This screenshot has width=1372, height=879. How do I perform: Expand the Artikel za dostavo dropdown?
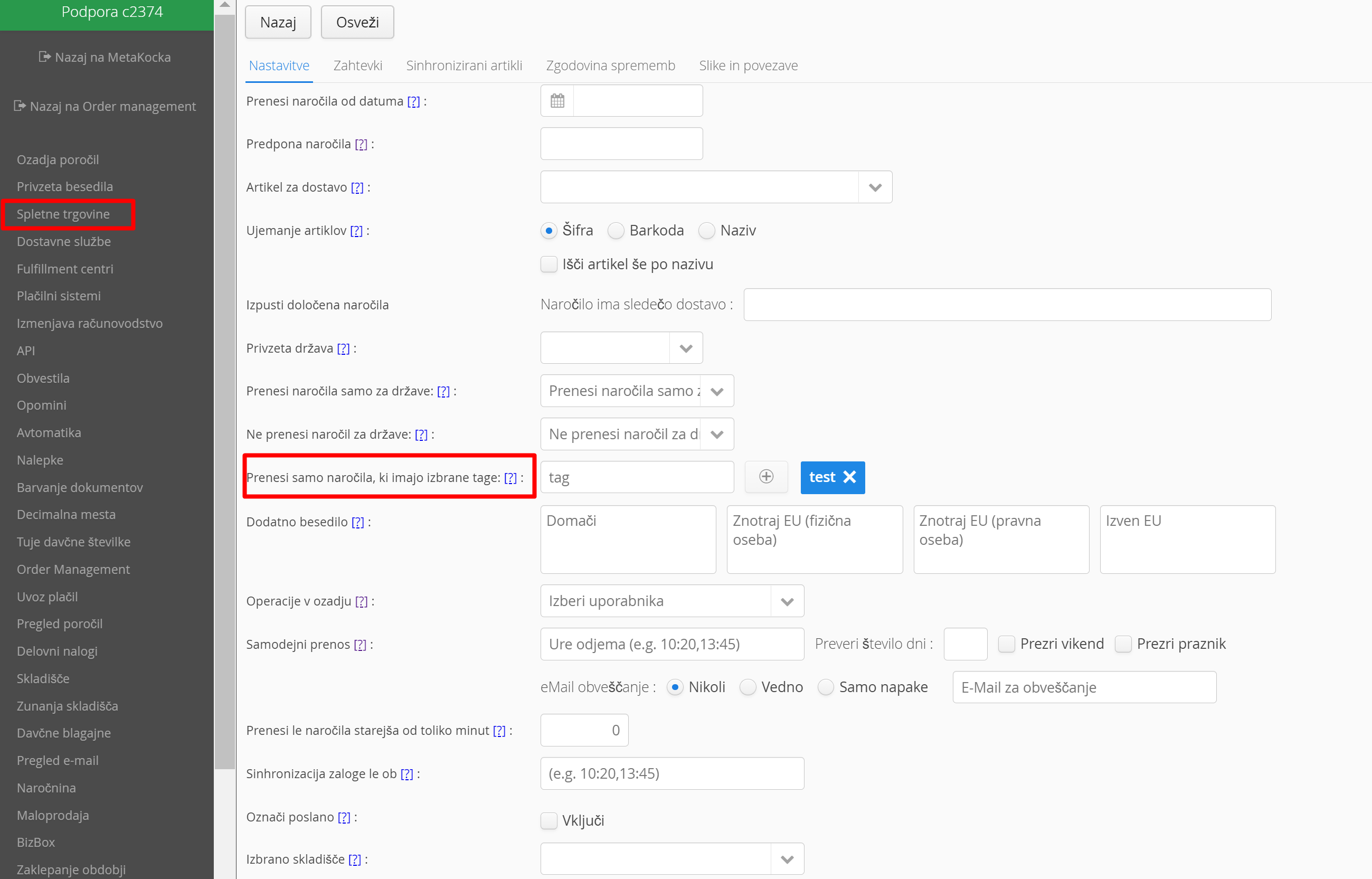tap(875, 187)
